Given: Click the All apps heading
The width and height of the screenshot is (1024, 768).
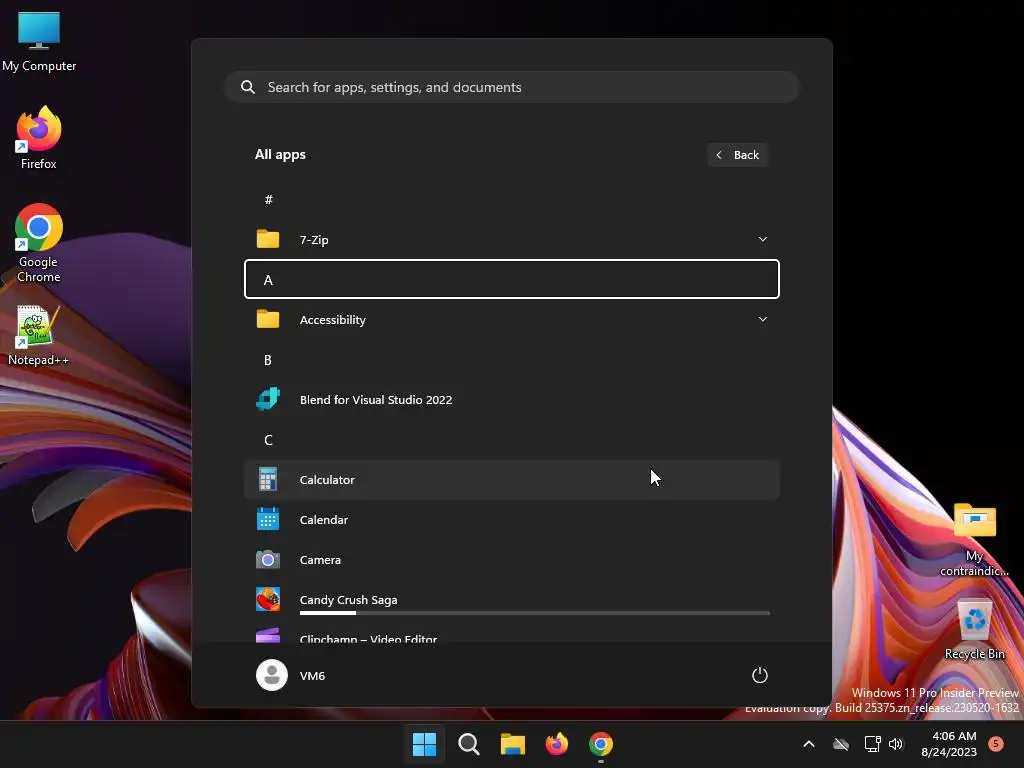Looking at the screenshot, I should [x=280, y=155].
